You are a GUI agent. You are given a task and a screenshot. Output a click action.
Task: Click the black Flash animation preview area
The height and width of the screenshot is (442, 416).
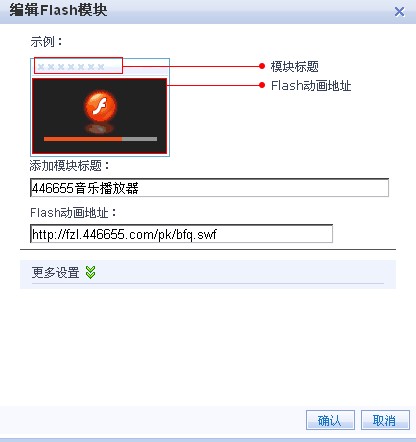pyautogui.click(x=100, y=116)
